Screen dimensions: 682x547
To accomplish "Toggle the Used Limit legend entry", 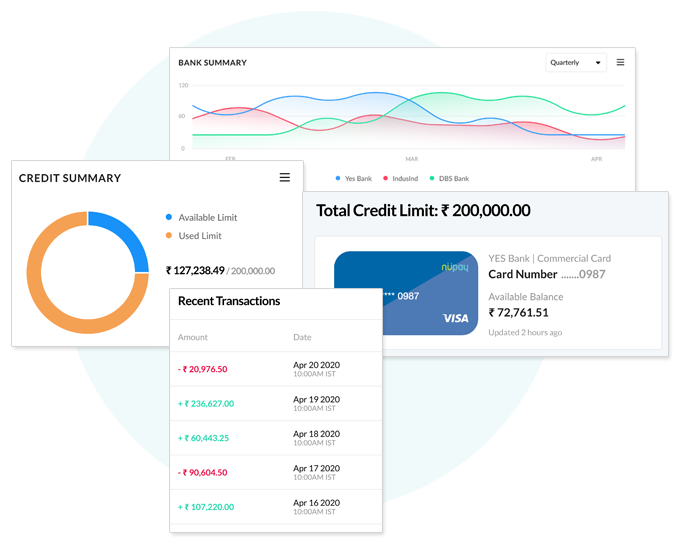I will pyautogui.click(x=194, y=236).
